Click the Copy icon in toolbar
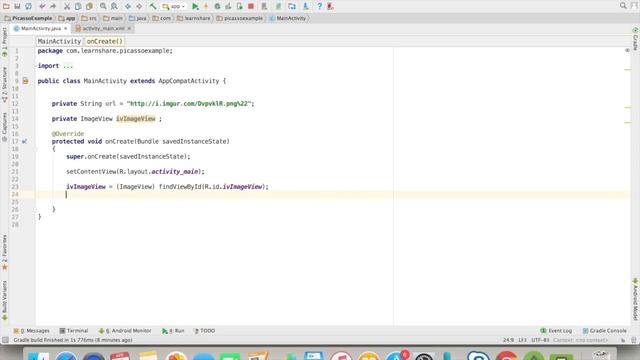The image size is (640, 360). tap(78, 6)
